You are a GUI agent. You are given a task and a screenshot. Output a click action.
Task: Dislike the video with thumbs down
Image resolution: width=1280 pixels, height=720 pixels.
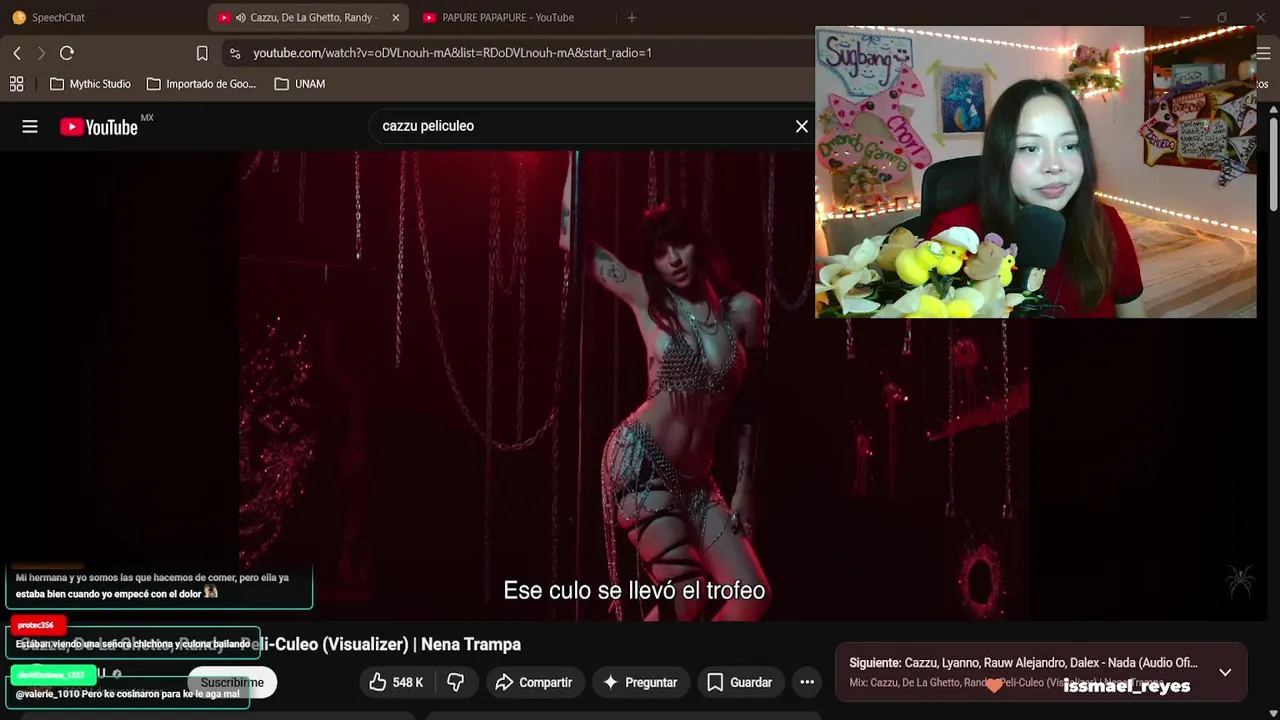[x=456, y=682]
